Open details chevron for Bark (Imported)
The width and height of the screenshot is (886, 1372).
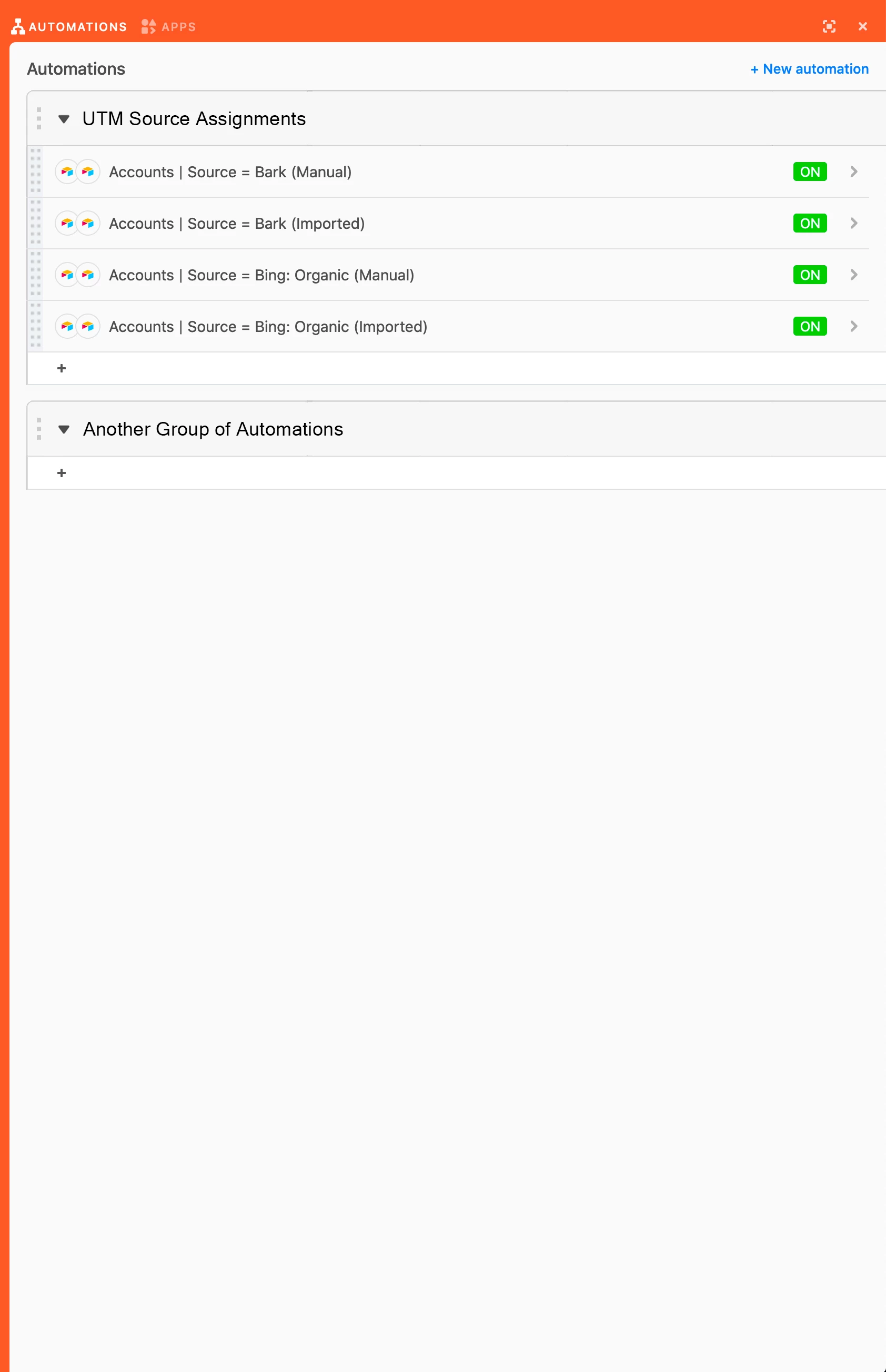[854, 223]
